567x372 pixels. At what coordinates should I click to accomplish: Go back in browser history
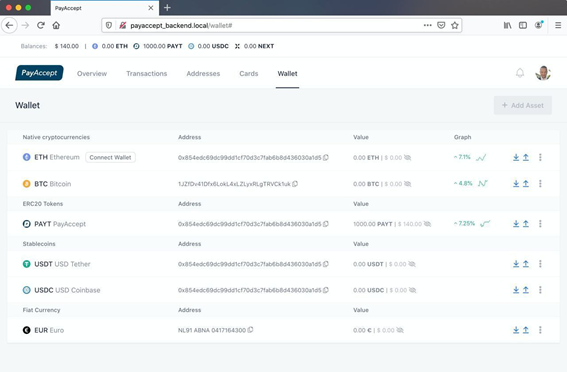9,25
